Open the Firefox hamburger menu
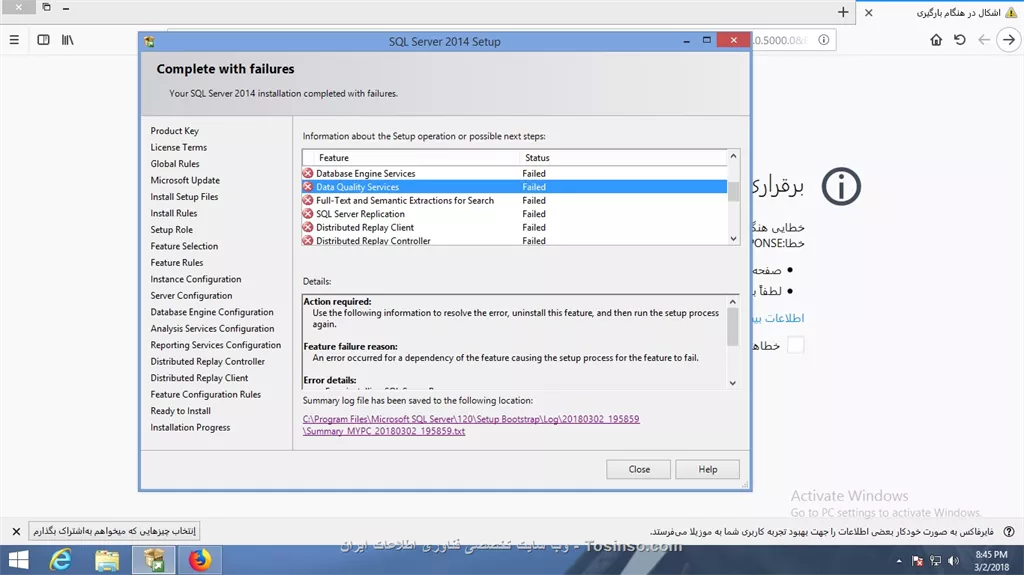Viewport: 1024px width, 575px height. coord(14,40)
